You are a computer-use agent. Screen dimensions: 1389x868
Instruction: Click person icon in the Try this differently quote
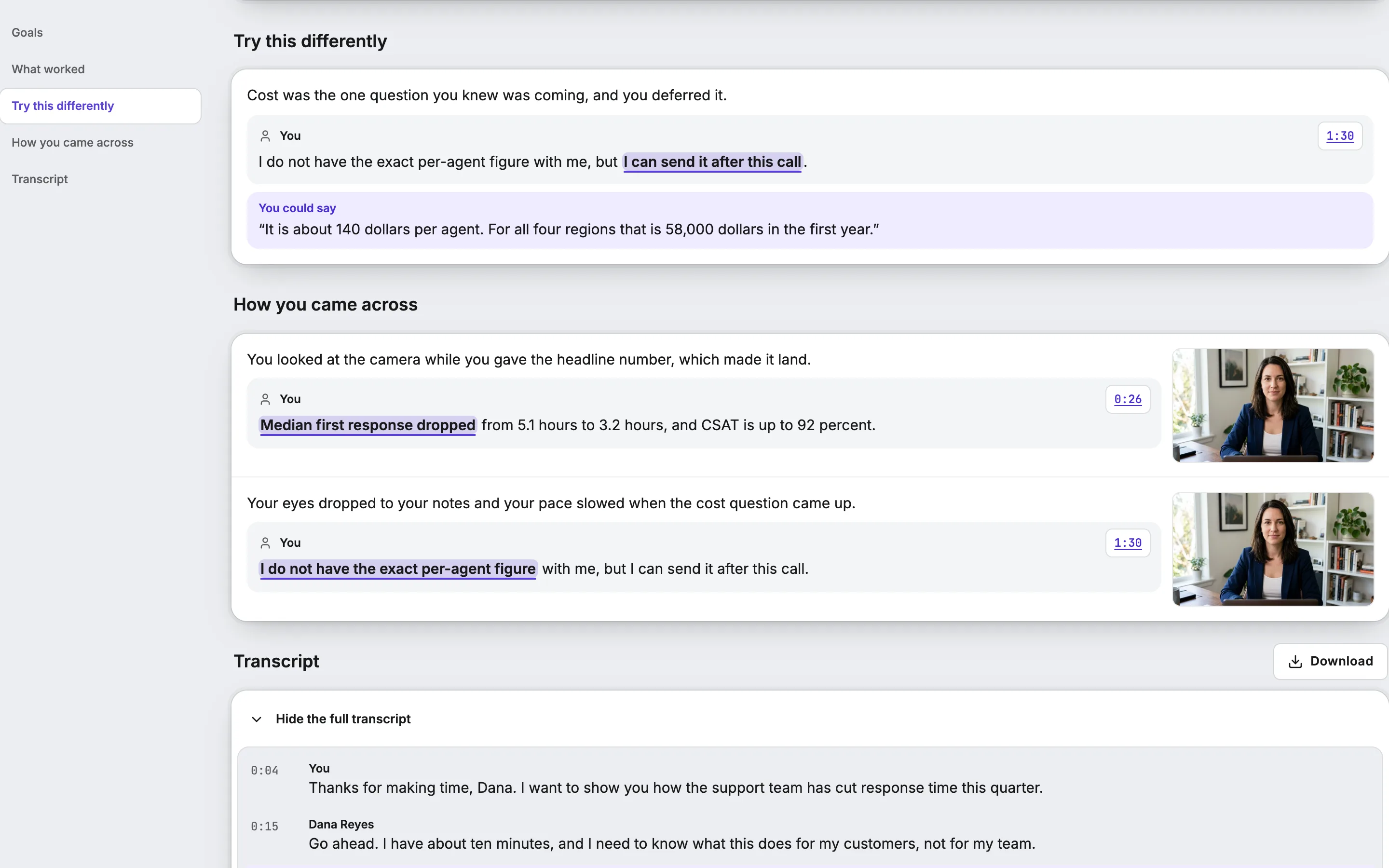pyautogui.click(x=265, y=136)
